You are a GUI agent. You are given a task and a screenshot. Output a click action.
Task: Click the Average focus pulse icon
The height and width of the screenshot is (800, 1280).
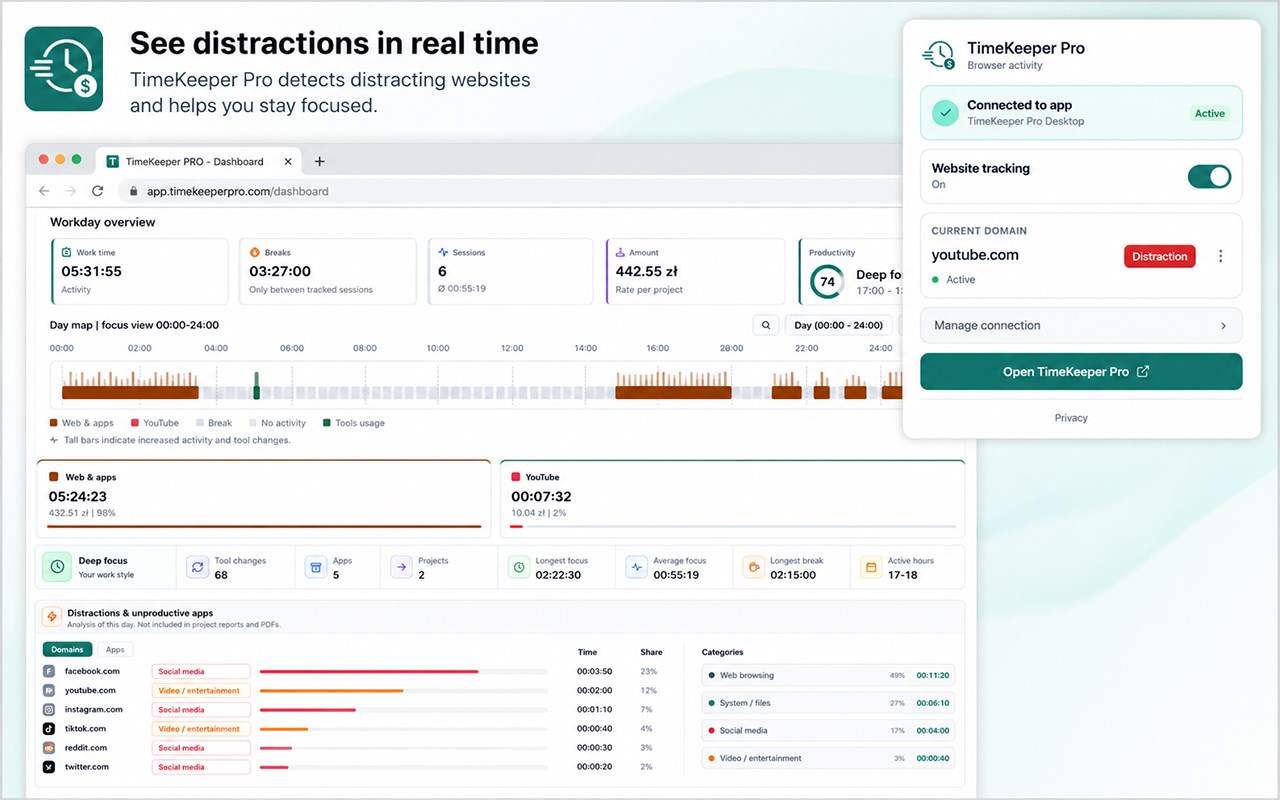636,567
